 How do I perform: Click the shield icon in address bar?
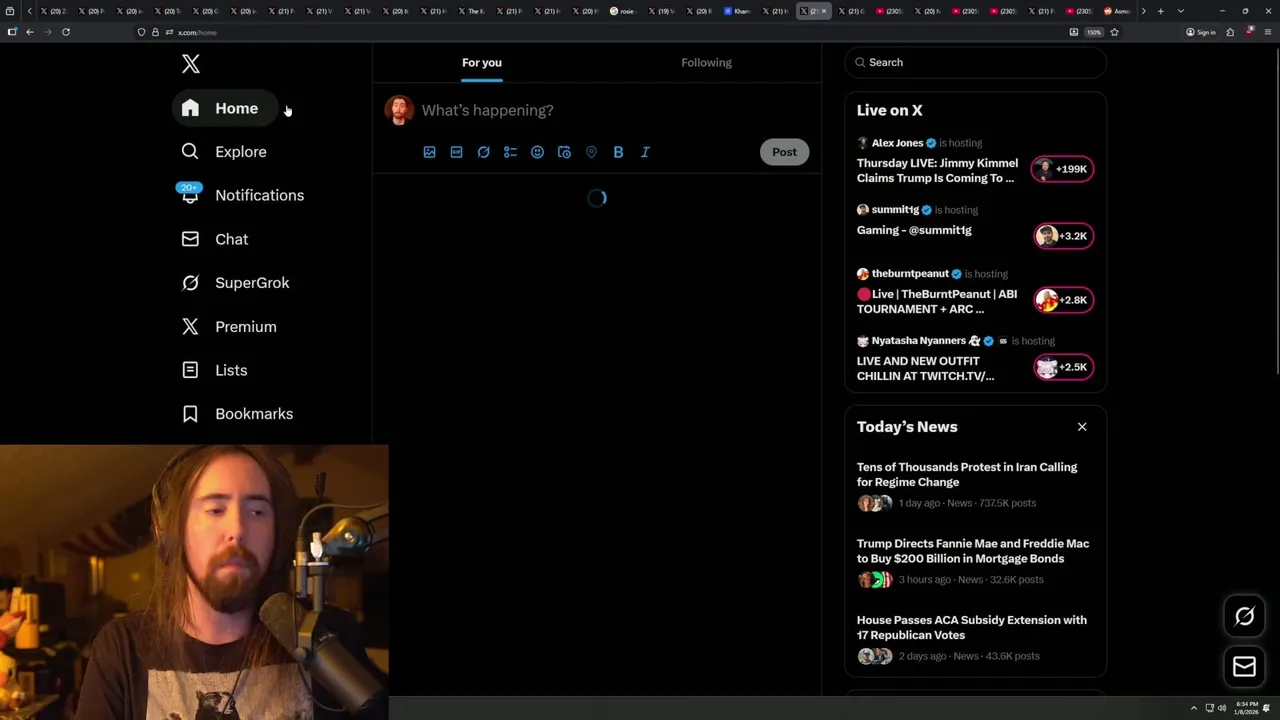(x=142, y=32)
